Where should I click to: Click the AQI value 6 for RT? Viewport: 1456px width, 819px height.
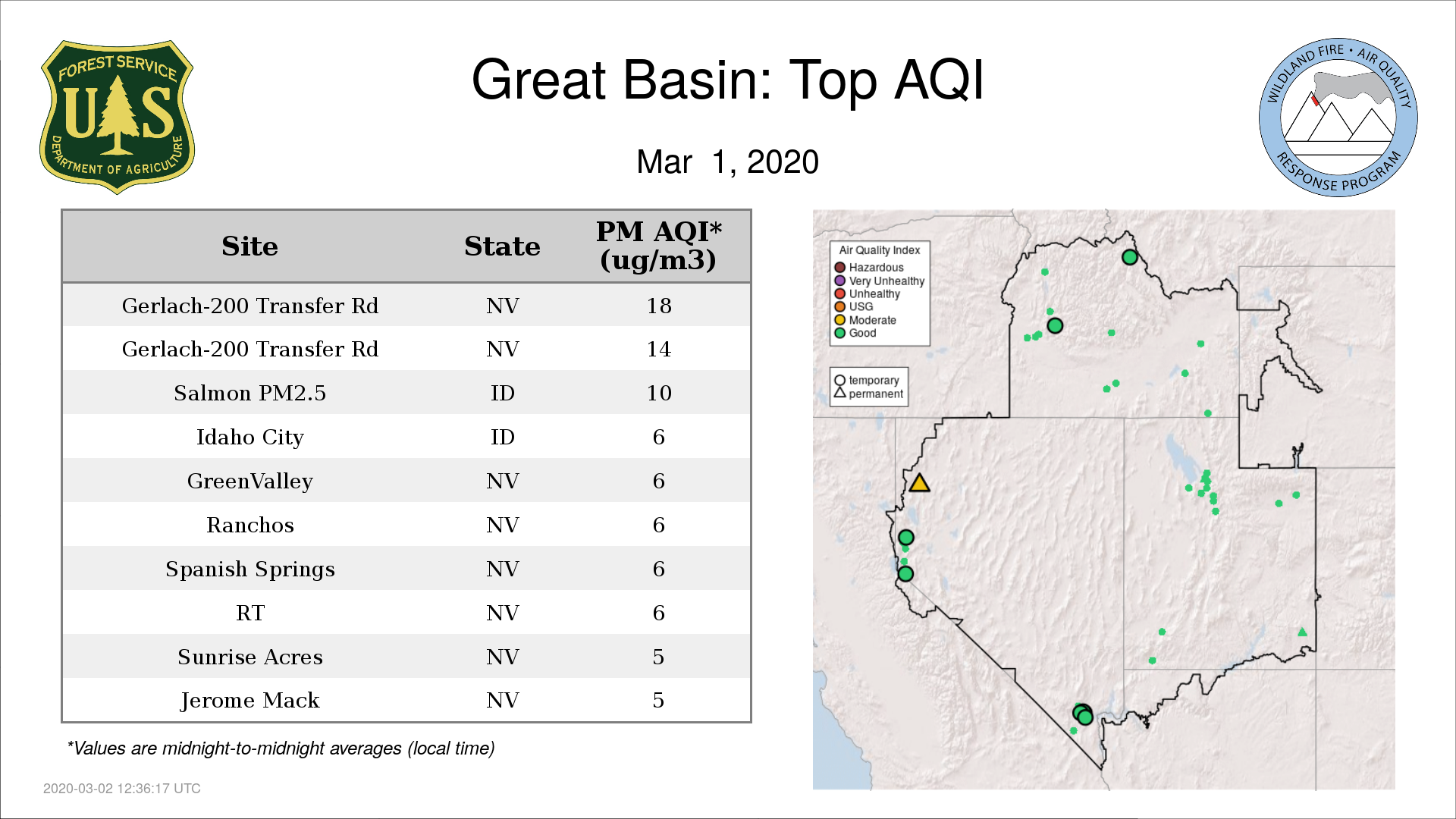coord(658,613)
